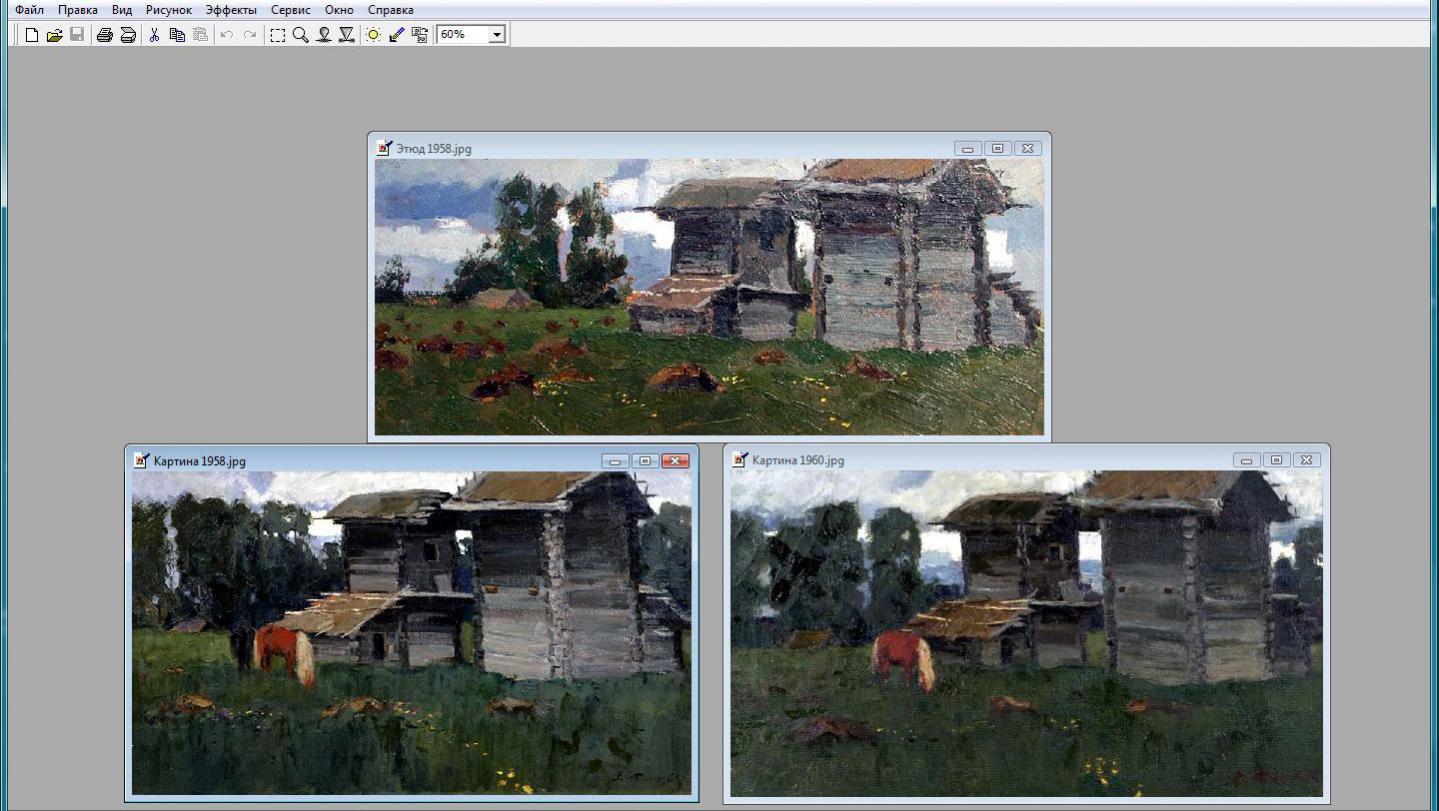The image size is (1439, 811).
Task: Open the Вид menu
Action: point(122,10)
